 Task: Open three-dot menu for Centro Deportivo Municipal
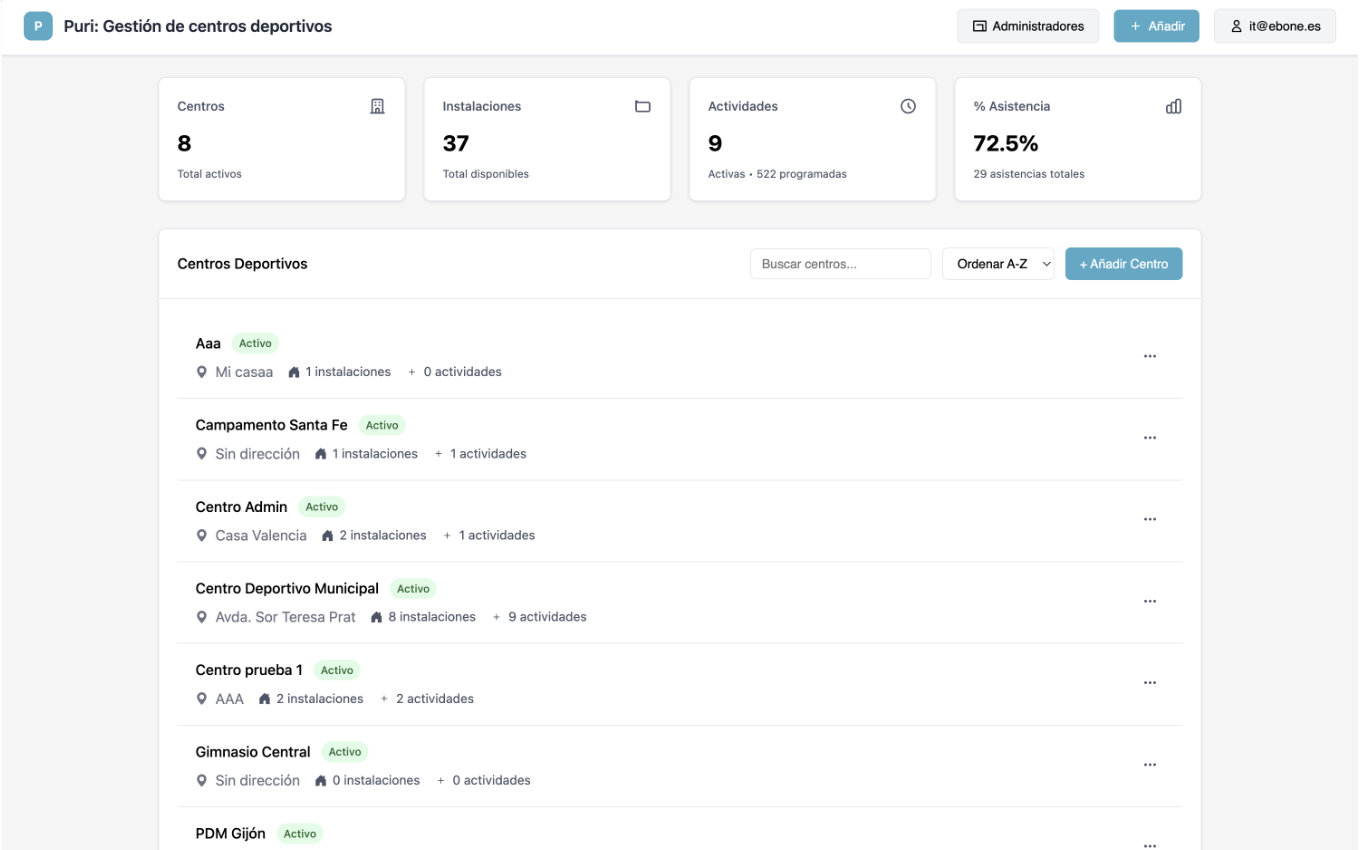click(x=1149, y=601)
